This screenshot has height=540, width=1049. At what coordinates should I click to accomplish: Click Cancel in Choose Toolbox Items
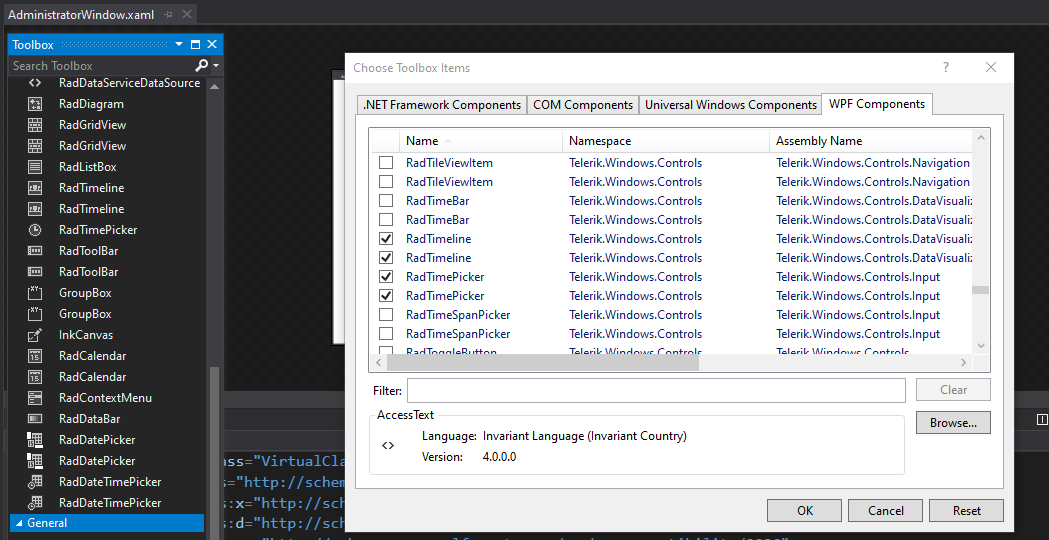(885, 511)
